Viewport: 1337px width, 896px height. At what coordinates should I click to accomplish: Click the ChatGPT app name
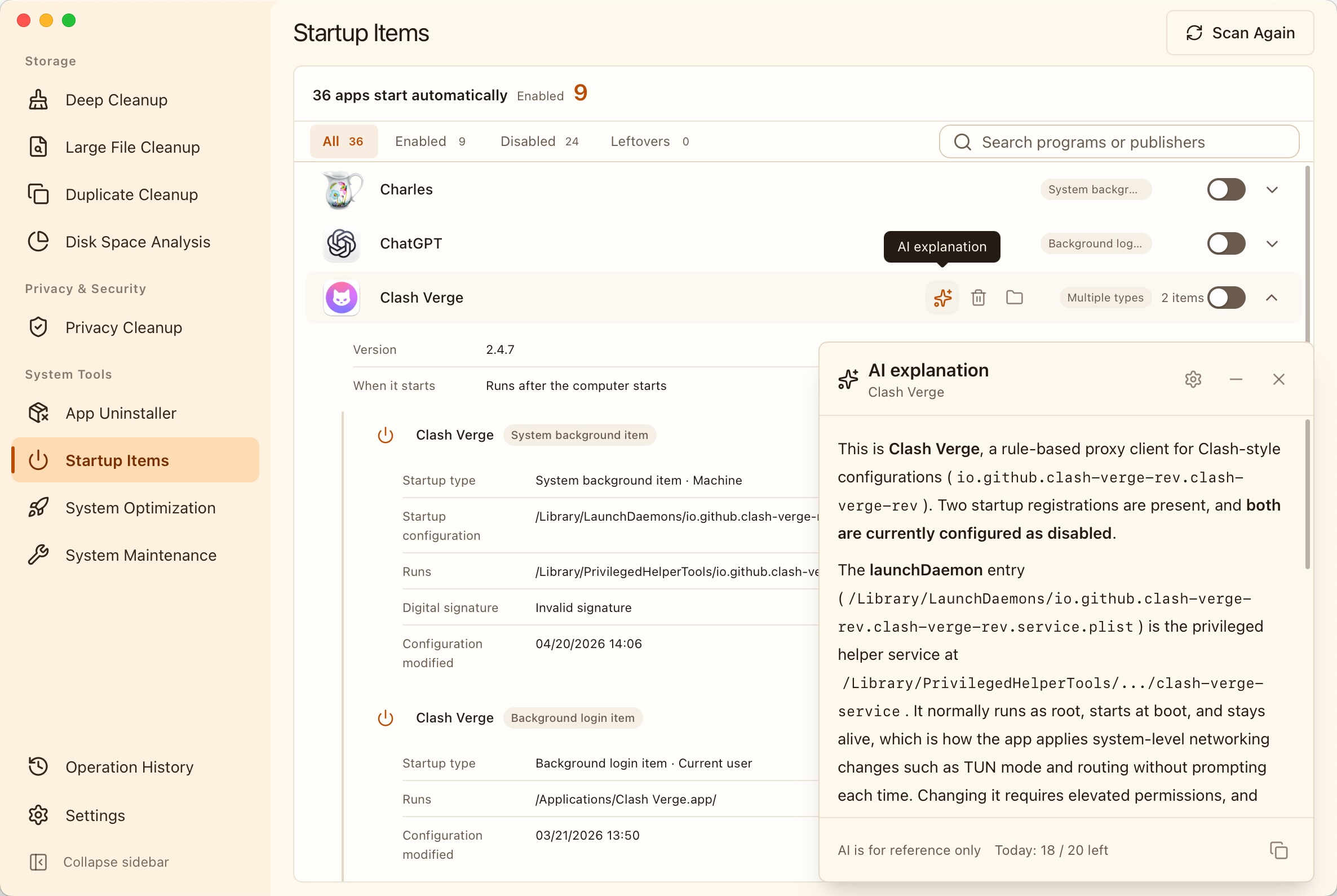(410, 244)
